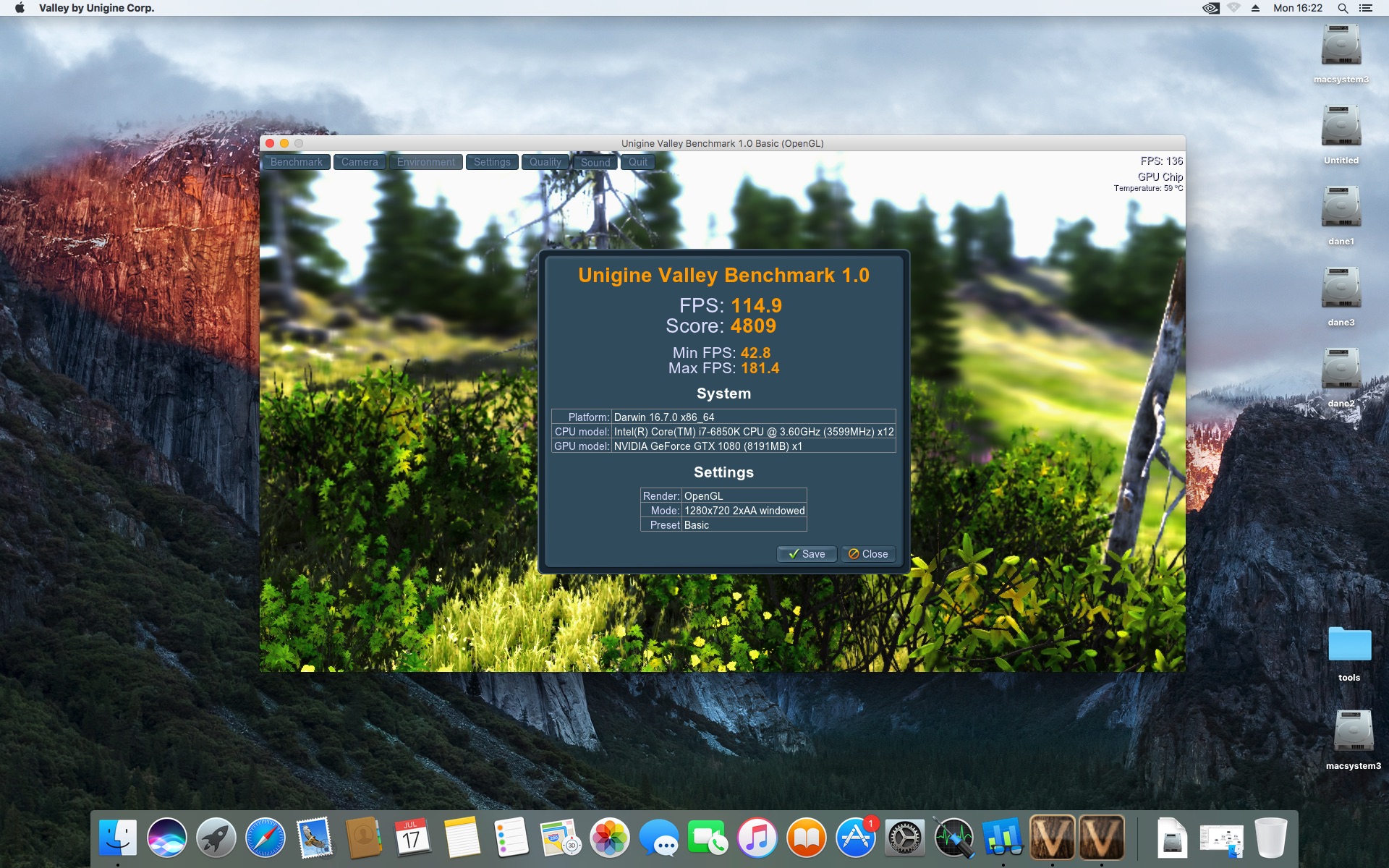Viewport: 1389px width, 868px height.
Task: Expand the Environment menu
Action: 426,162
